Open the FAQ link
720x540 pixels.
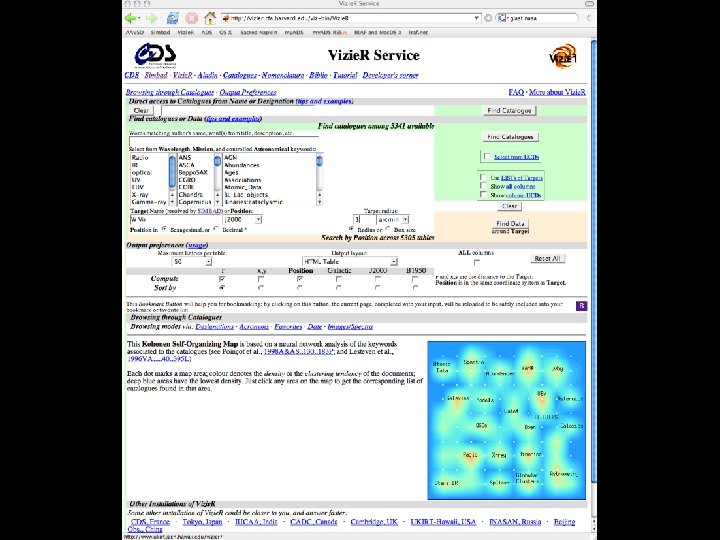coord(516,92)
